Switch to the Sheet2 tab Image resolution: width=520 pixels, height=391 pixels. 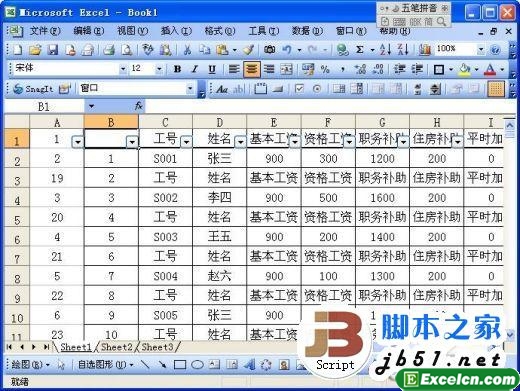[117, 347]
